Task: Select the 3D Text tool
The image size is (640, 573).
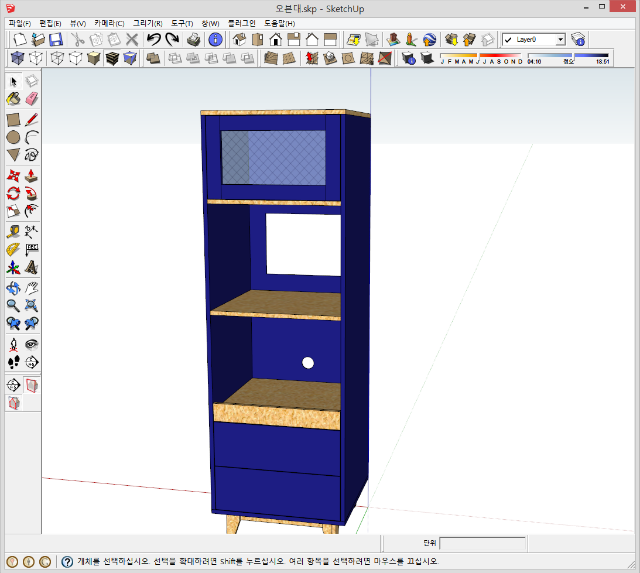Action: coord(31,267)
